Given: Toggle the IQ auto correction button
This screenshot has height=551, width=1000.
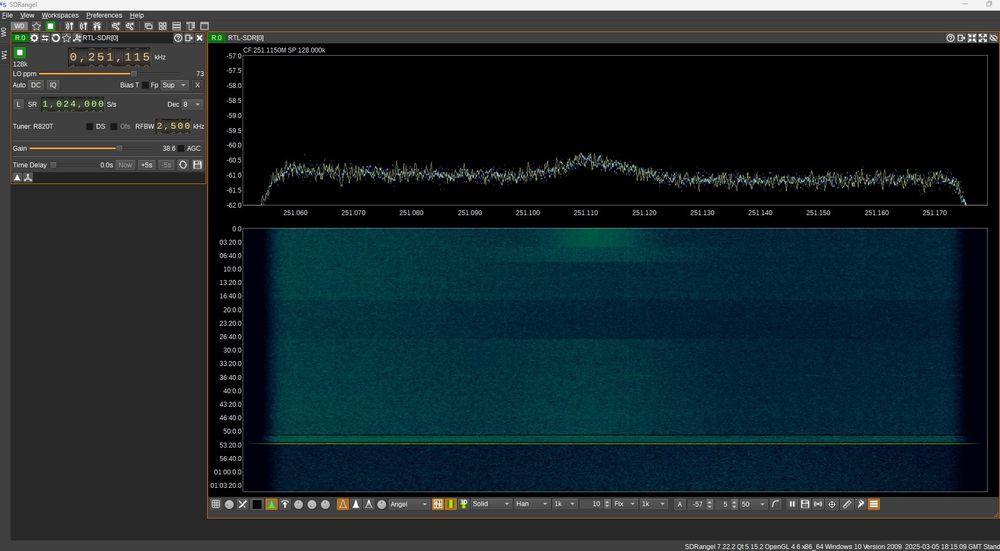Looking at the screenshot, I should 54,85.
